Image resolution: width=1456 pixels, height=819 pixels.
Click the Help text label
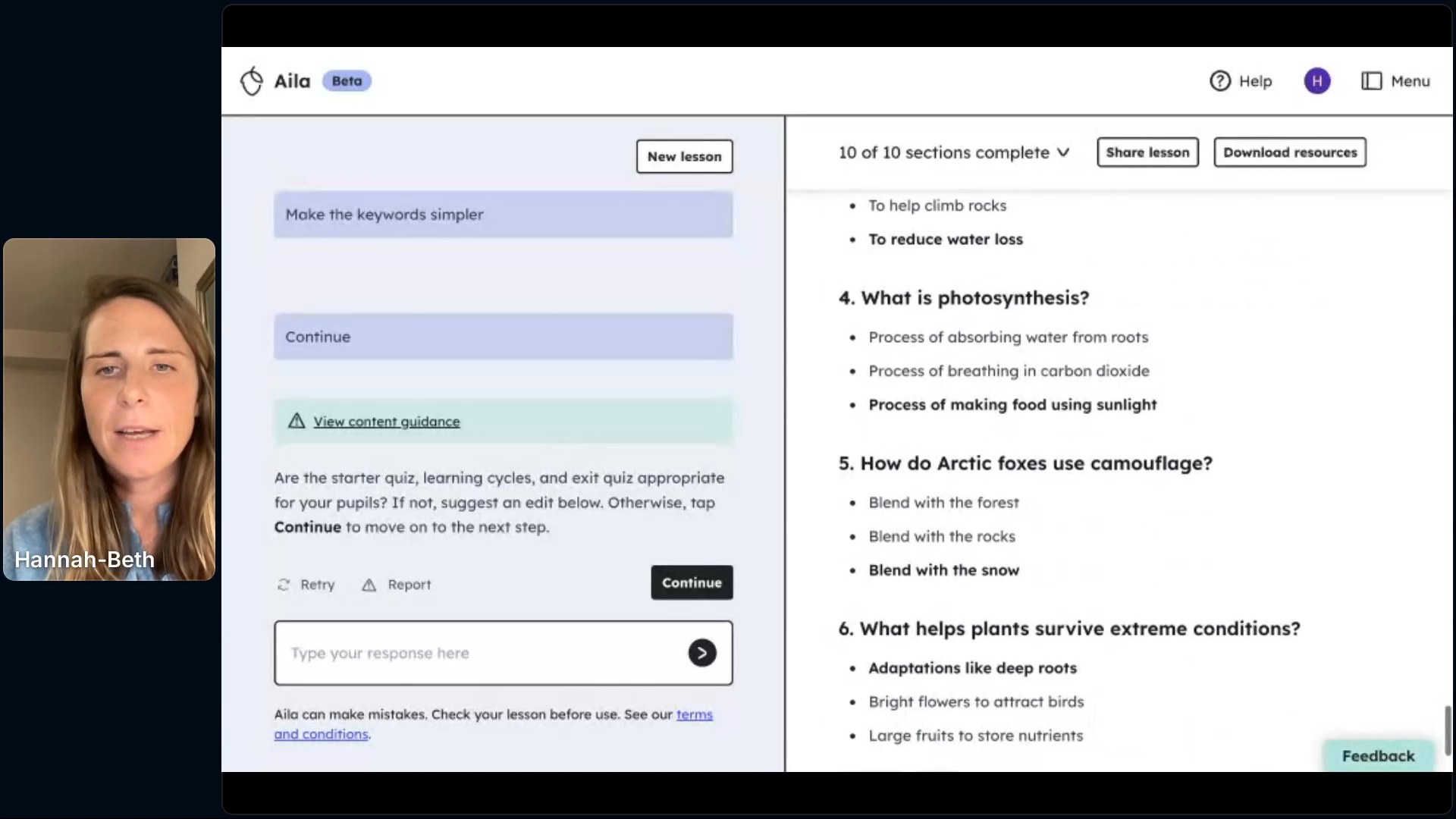(x=1255, y=81)
